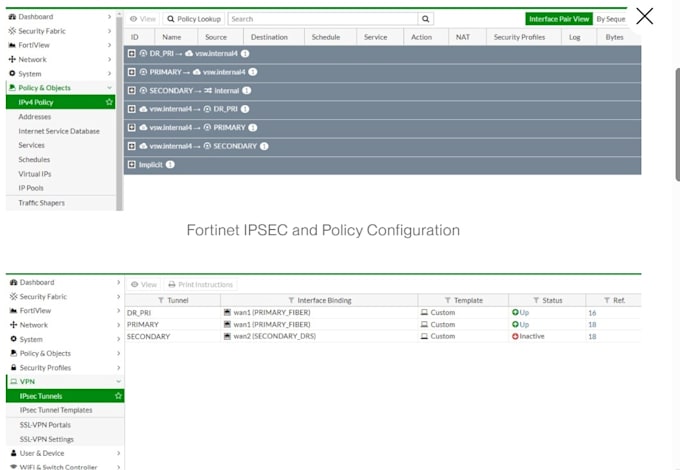Screen dimensions: 680x470
Task: Filter the Template column
Action: pos(448,300)
